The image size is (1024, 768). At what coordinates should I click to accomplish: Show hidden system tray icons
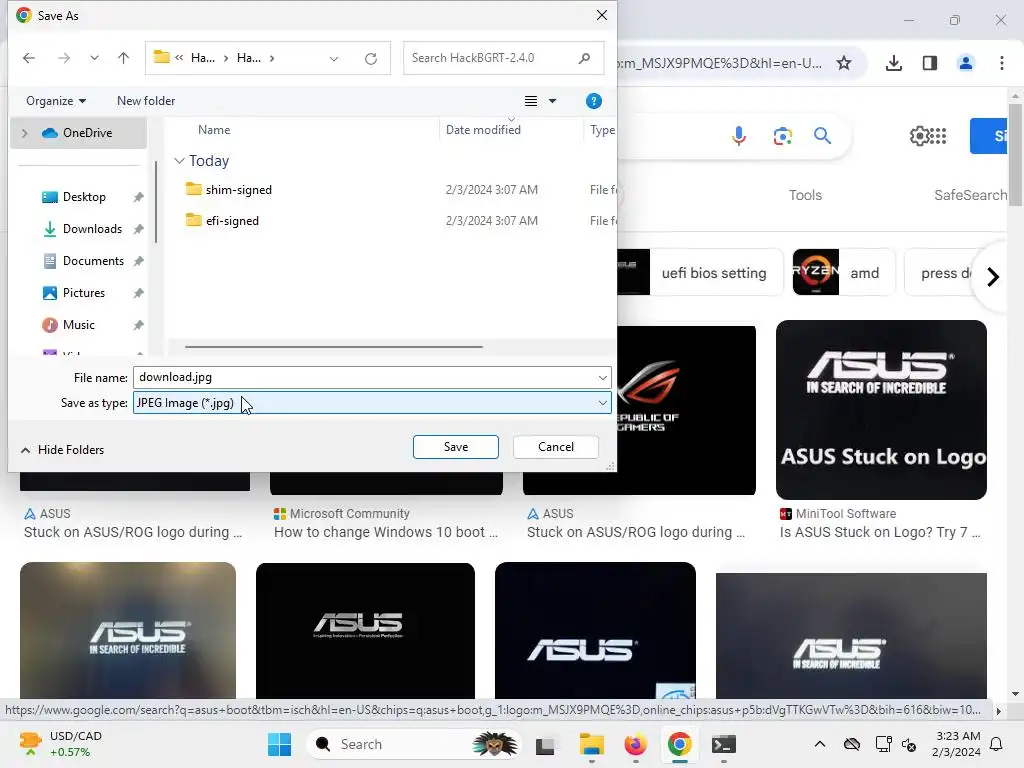coord(820,744)
